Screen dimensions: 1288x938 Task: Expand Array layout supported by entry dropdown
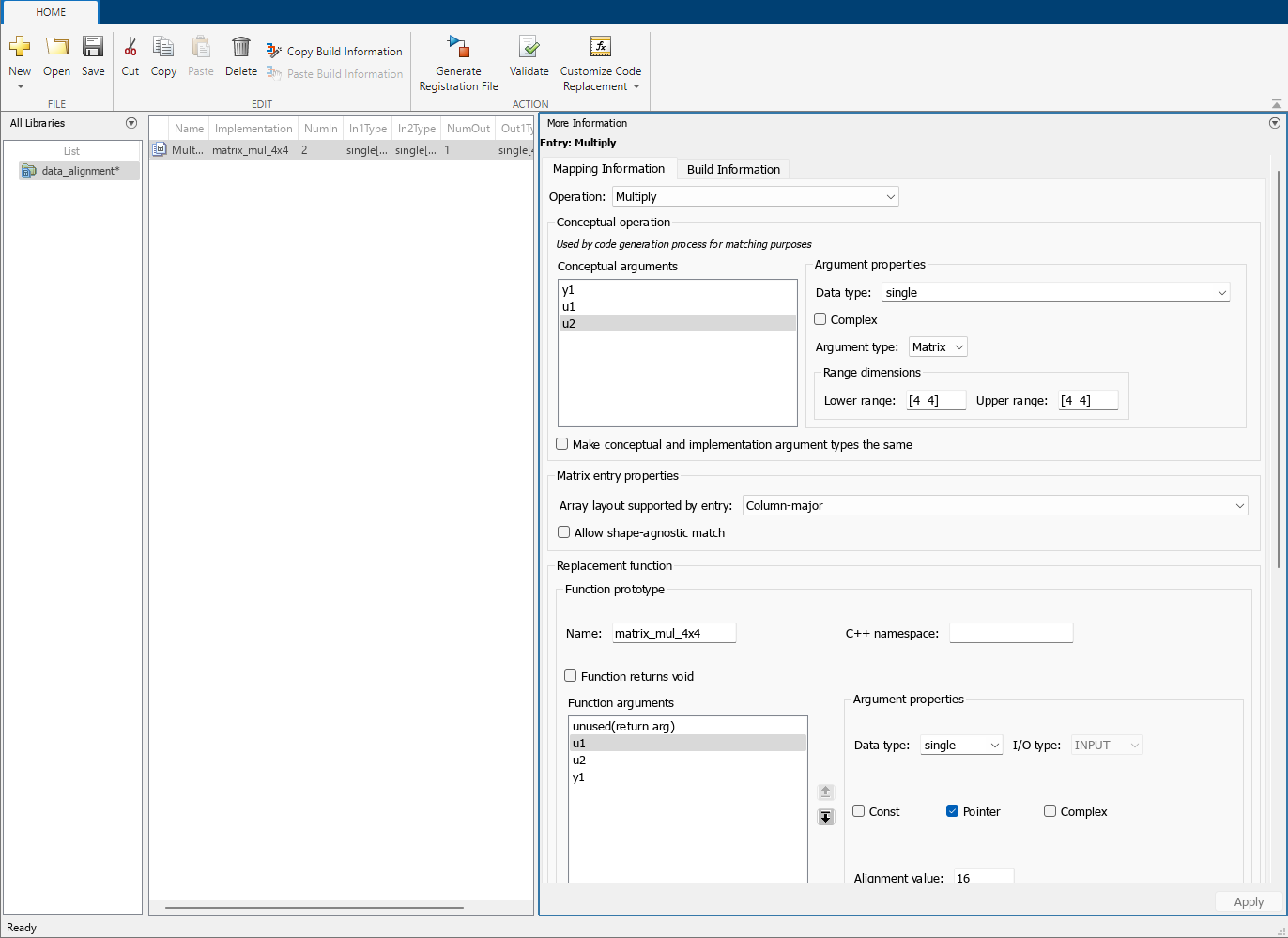click(995, 506)
